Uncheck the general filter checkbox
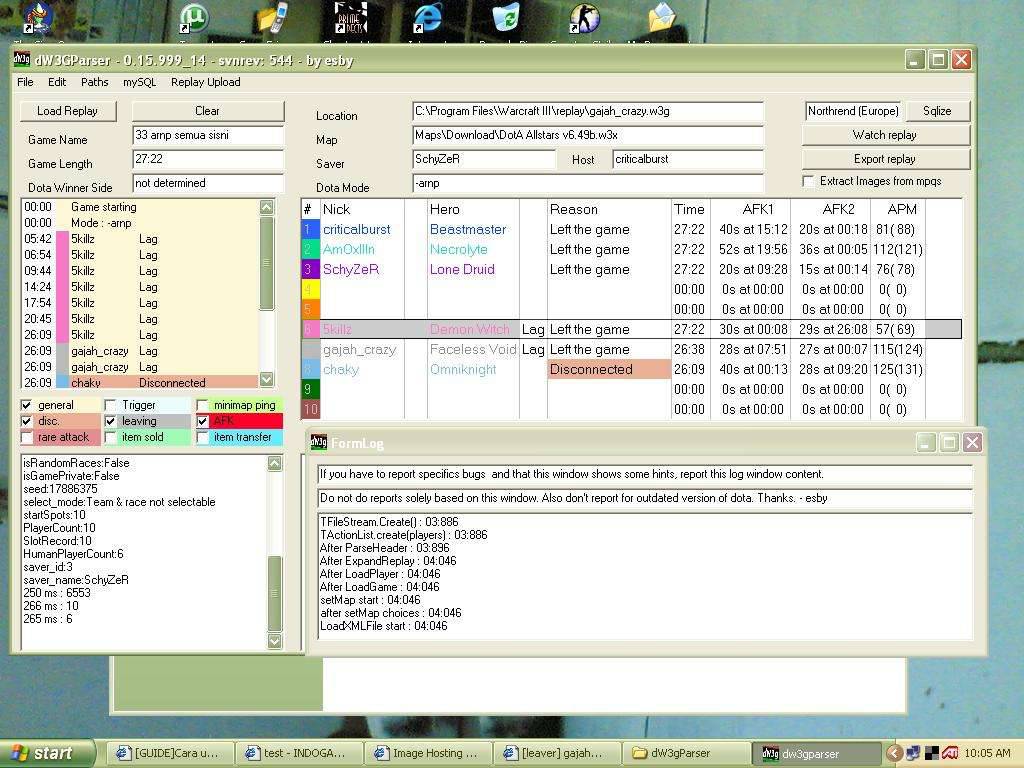Image resolution: width=1024 pixels, height=768 pixels. point(27,406)
